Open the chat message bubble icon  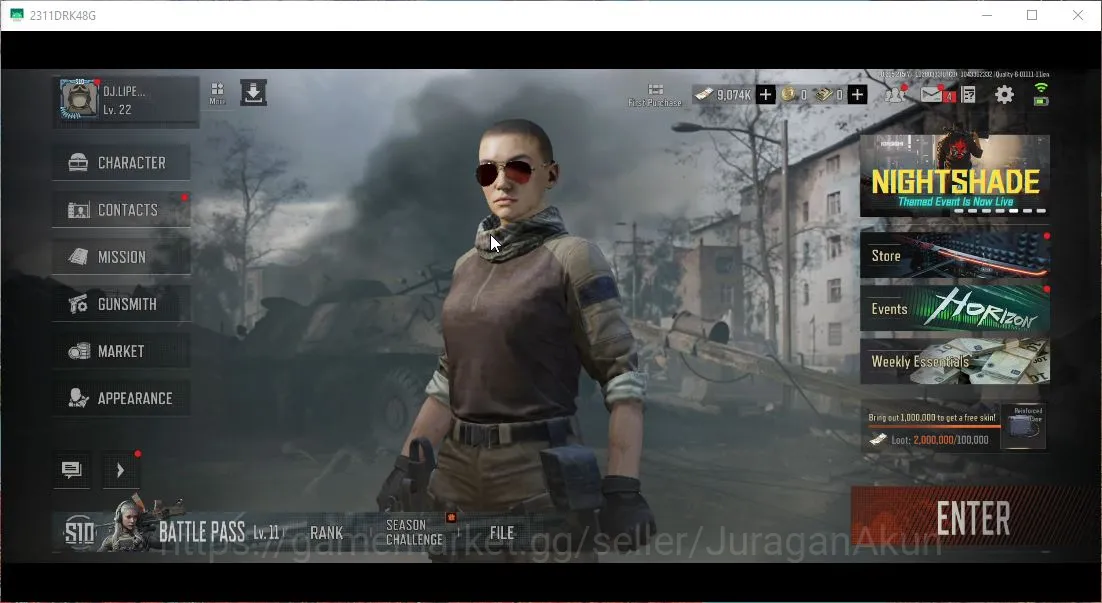72,469
